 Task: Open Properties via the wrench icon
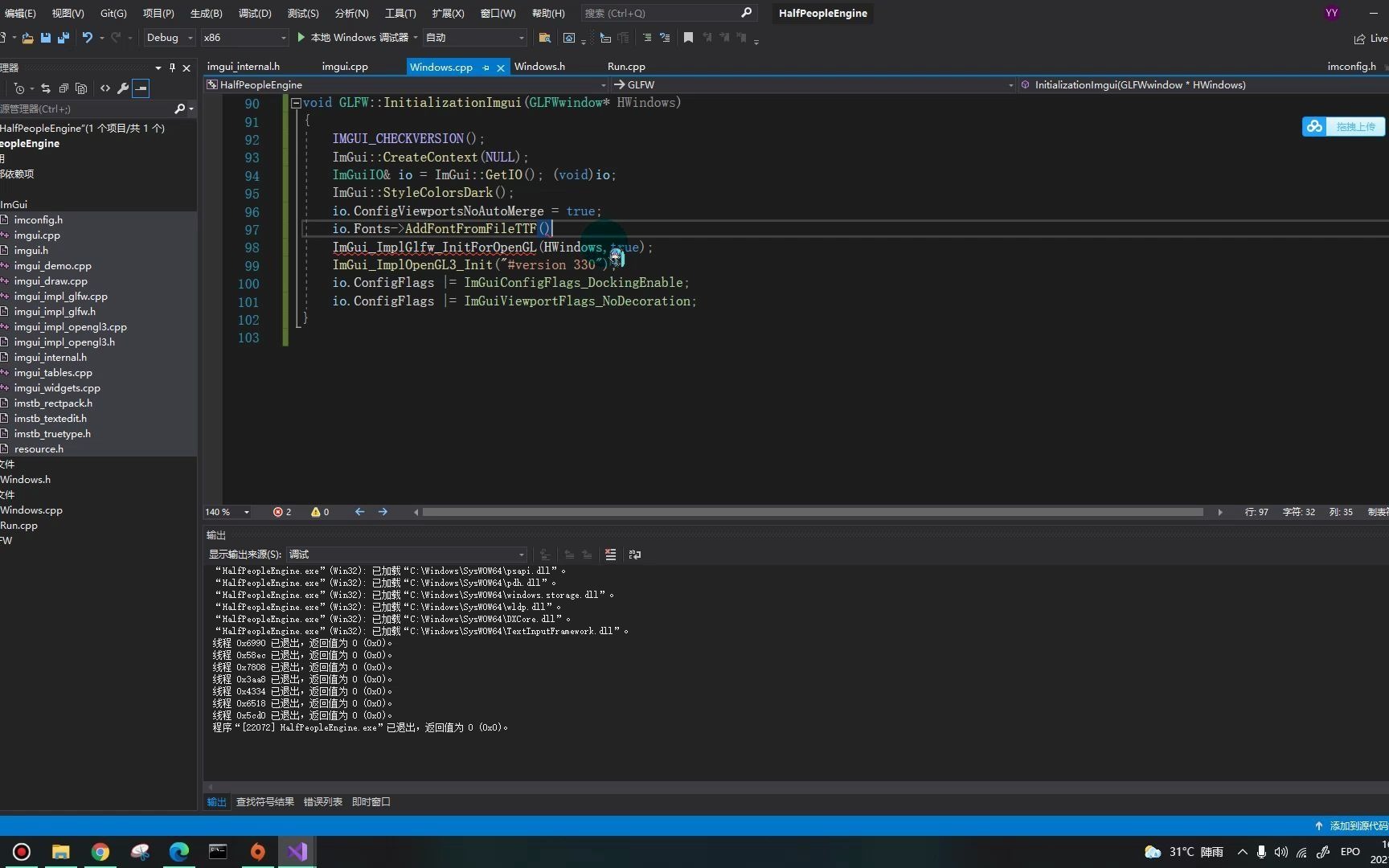coord(123,88)
